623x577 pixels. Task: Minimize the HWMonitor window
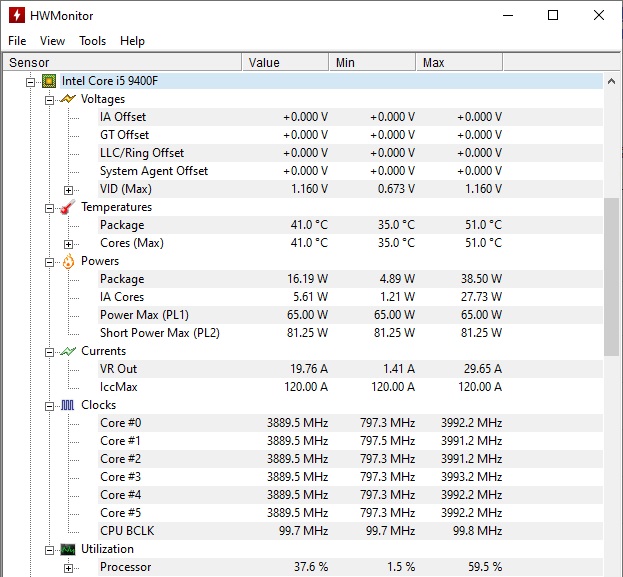pos(508,15)
